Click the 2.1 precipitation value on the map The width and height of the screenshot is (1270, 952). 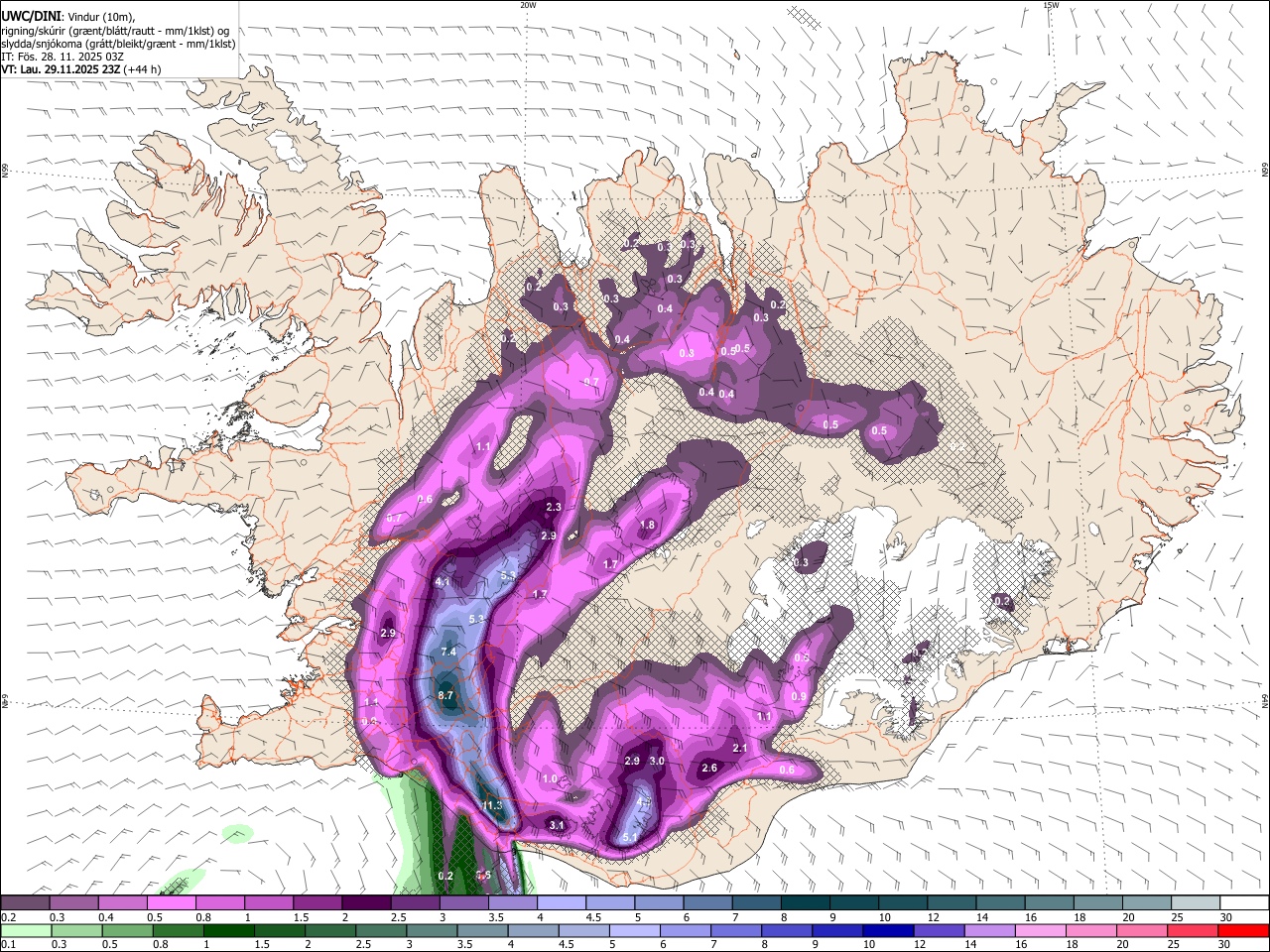(x=739, y=748)
